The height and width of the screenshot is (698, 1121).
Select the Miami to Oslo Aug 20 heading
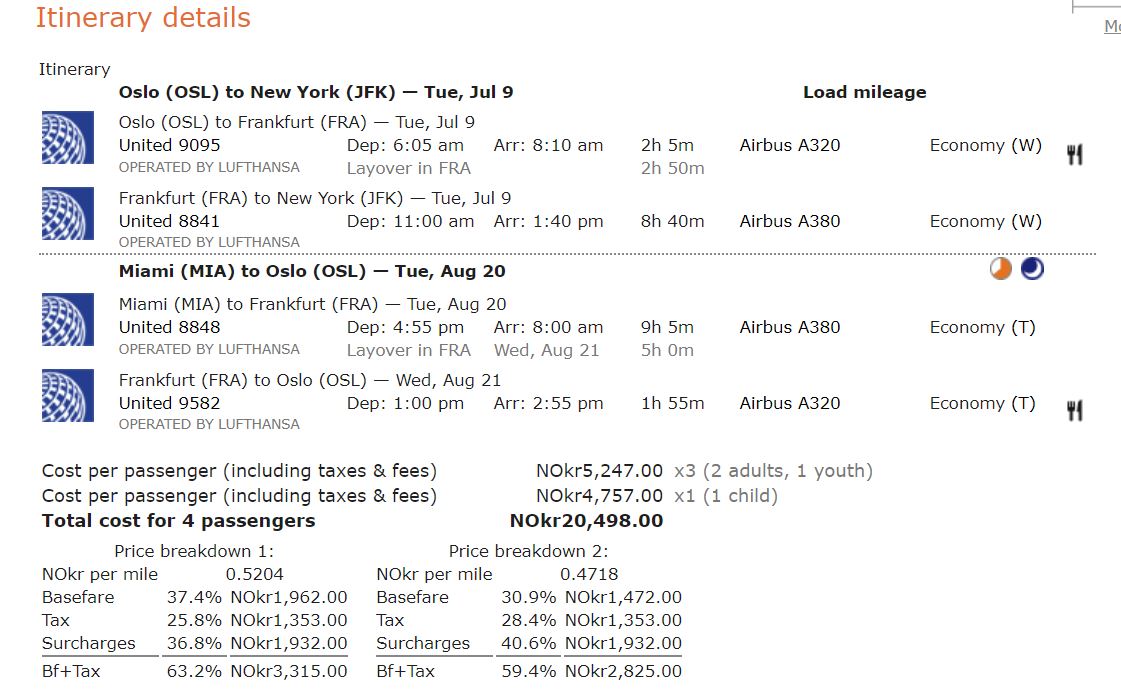pos(312,271)
